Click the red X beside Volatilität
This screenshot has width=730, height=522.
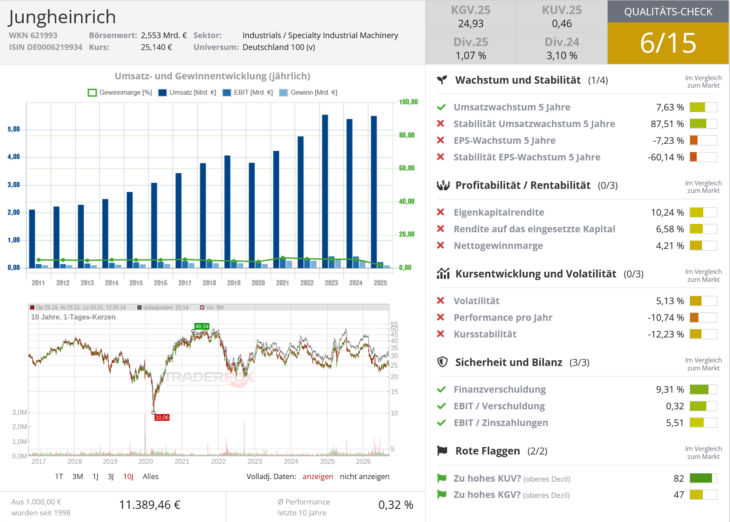tap(440, 301)
